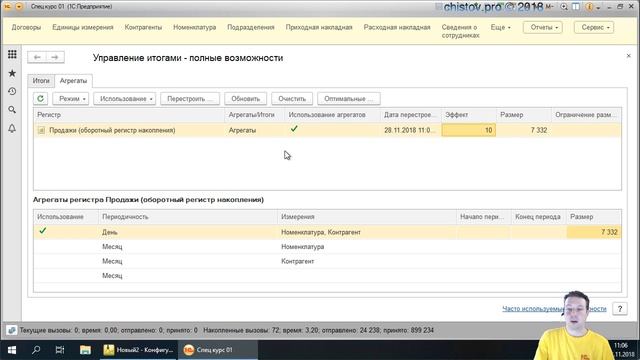640x360 pixels.
Task: Open Контрагенты in the navigation bar
Action: coord(143,27)
